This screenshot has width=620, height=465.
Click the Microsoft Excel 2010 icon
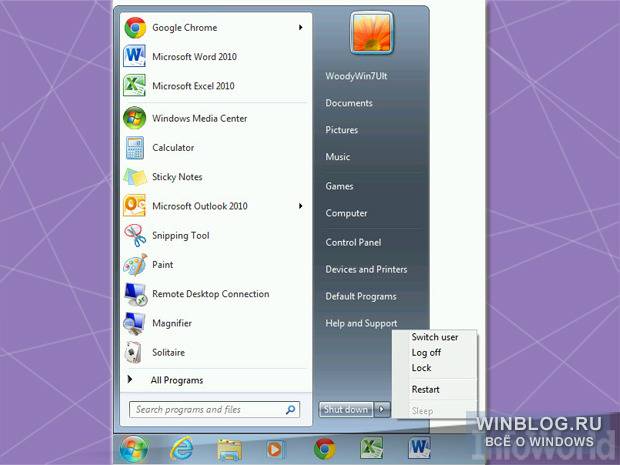pos(134,85)
